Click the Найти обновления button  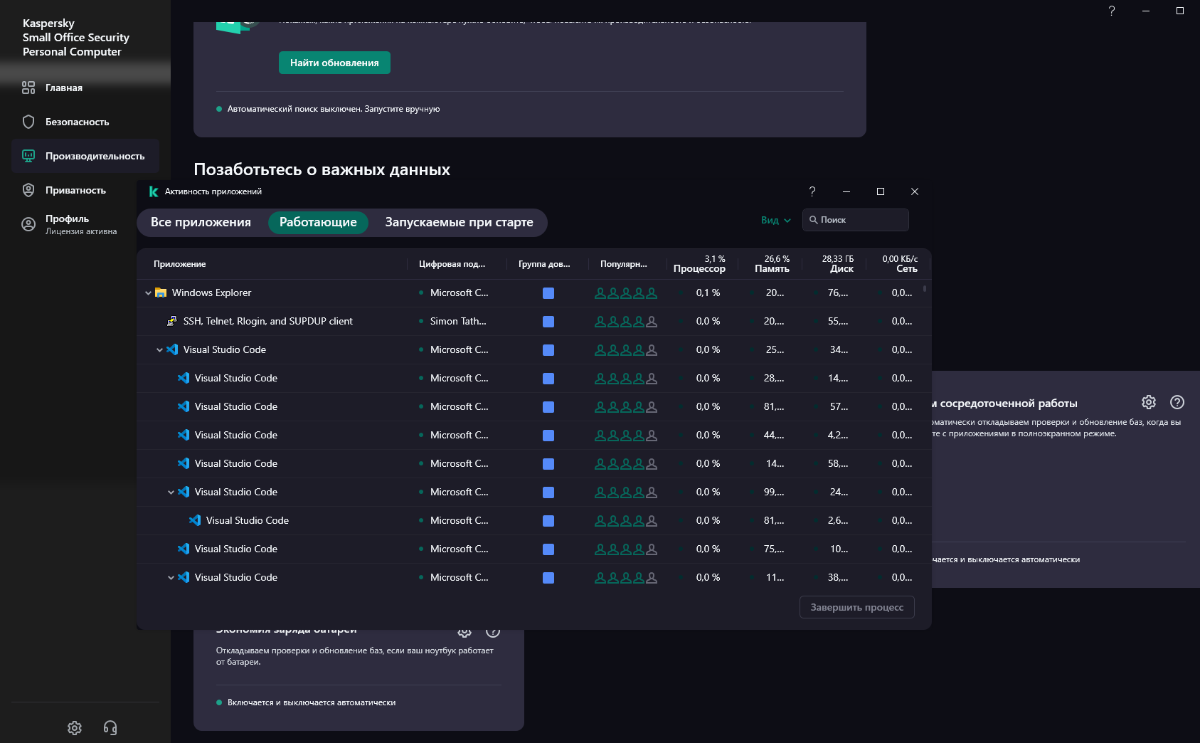tap(334, 62)
